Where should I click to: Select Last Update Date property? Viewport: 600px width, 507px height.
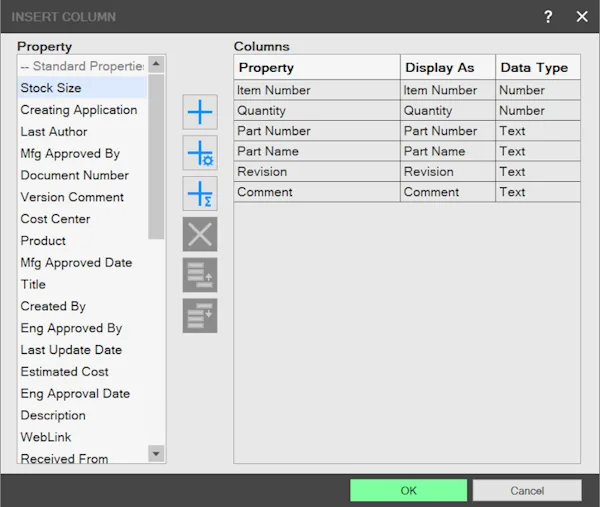pyautogui.click(x=82, y=350)
